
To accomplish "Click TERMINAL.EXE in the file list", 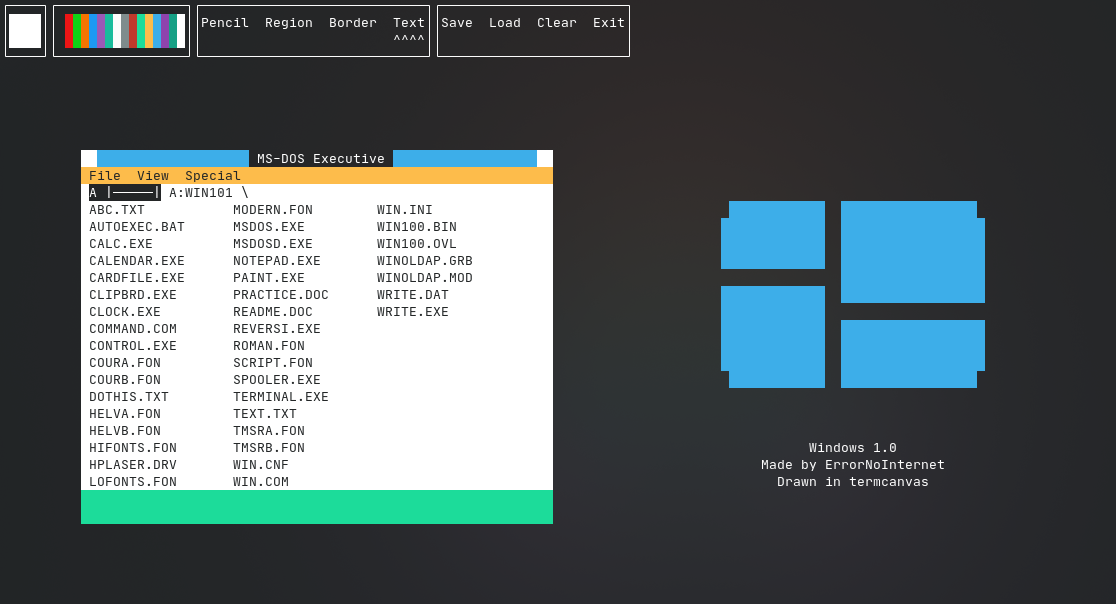I will click(x=280, y=397).
